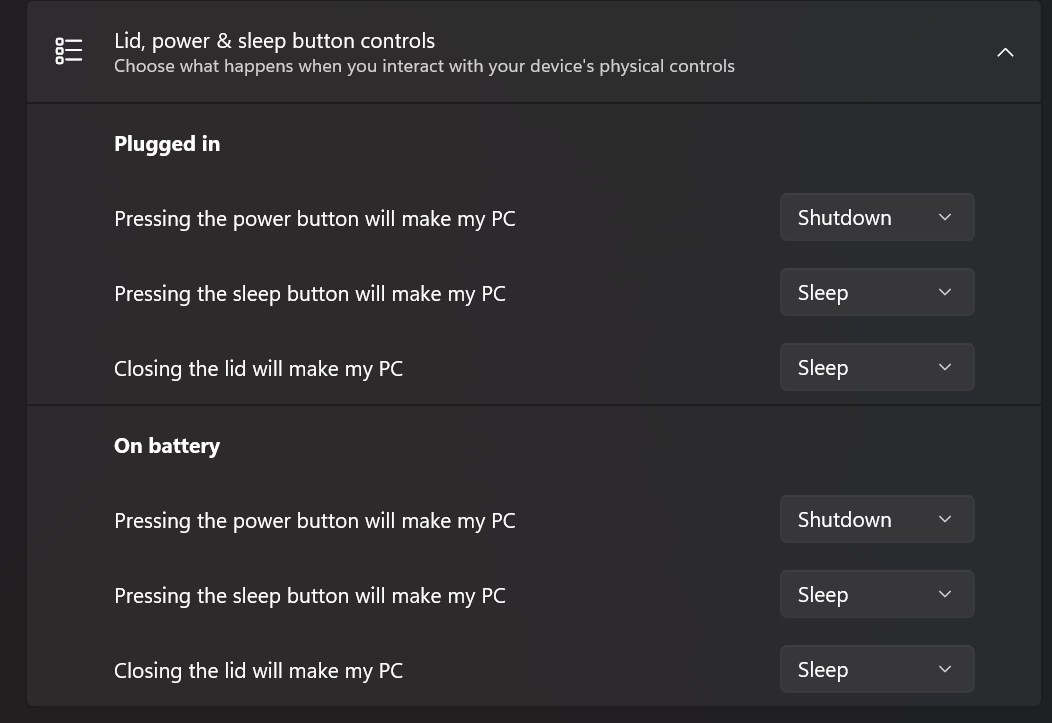Collapse the Lid, power & sleep section chevron

click(x=1005, y=52)
